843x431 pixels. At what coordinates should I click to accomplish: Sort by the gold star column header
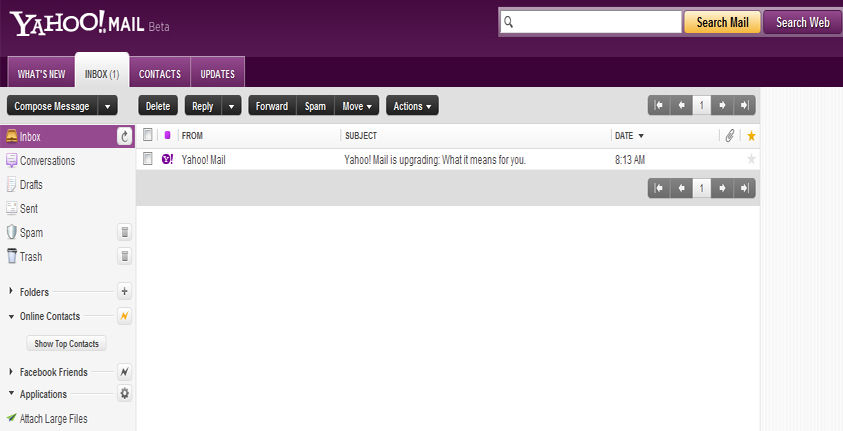tap(752, 136)
